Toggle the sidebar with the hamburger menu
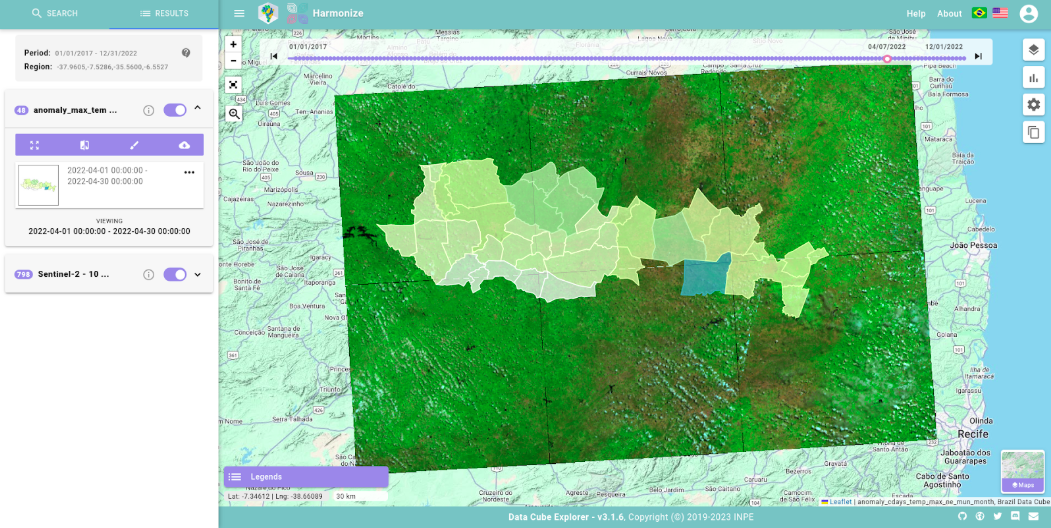1051x528 pixels. click(x=239, y=14)
